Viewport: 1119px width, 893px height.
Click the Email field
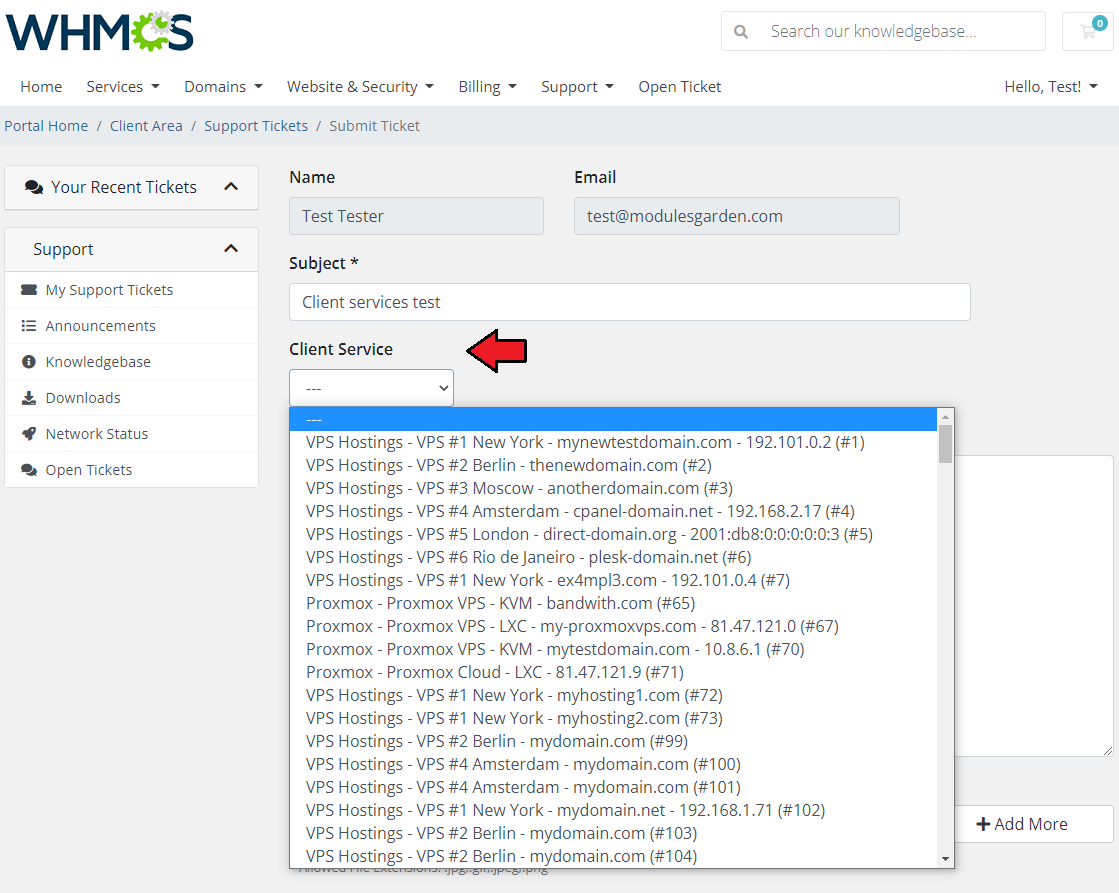(x=736, y=216)
